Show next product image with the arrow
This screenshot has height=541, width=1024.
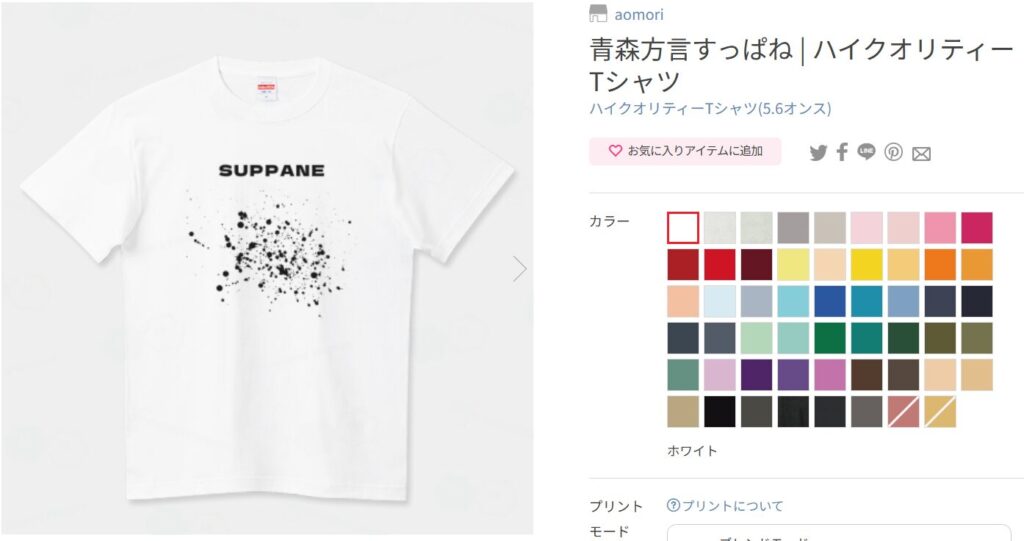click(x=519, y=269)
